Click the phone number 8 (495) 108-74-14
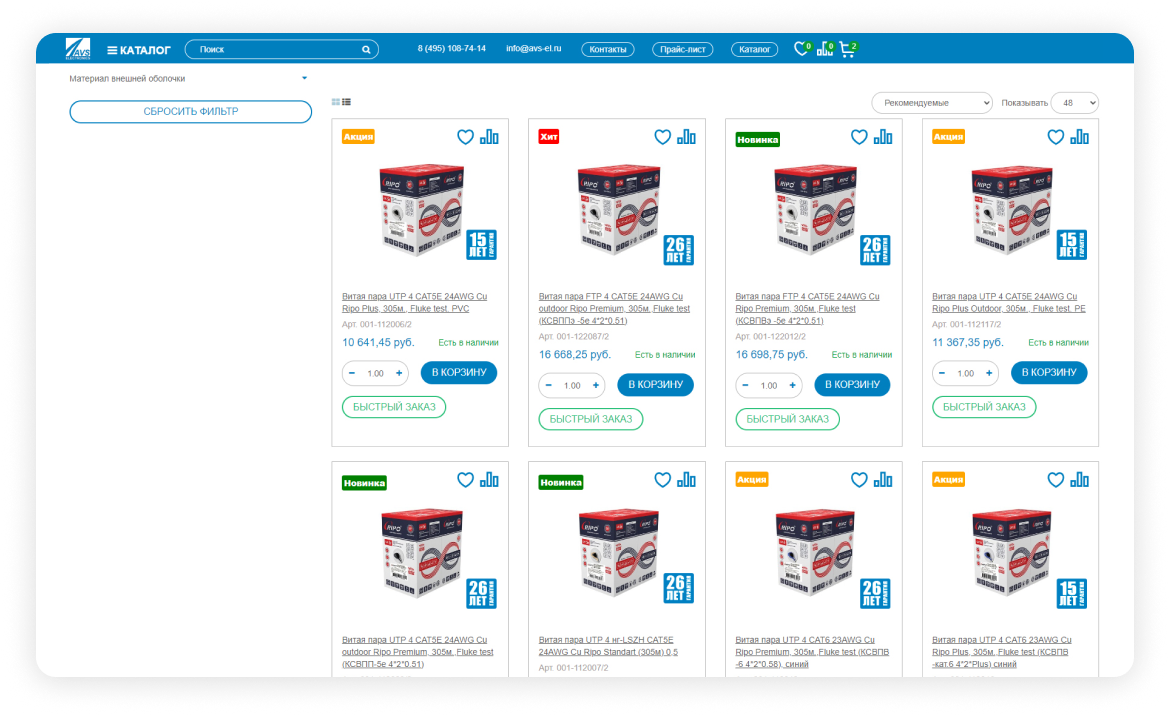 pyautogui.click(x=451, y=48)
